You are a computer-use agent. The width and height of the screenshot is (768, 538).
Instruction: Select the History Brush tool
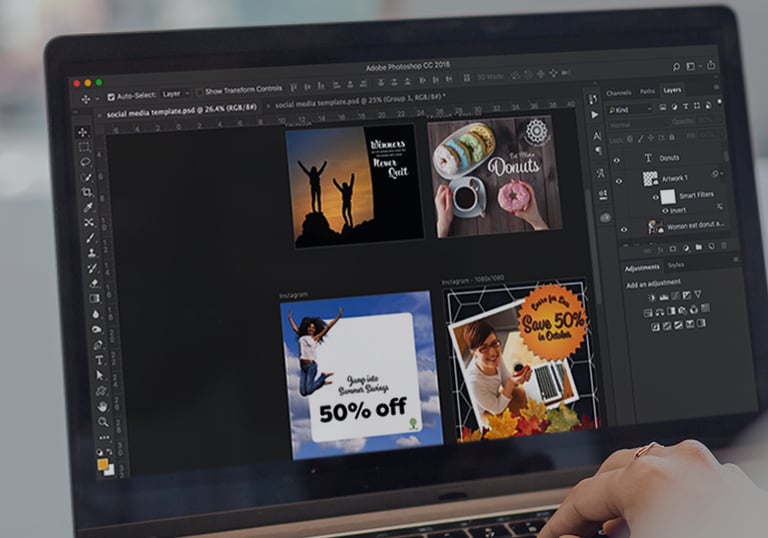click(x=92, y=268)
